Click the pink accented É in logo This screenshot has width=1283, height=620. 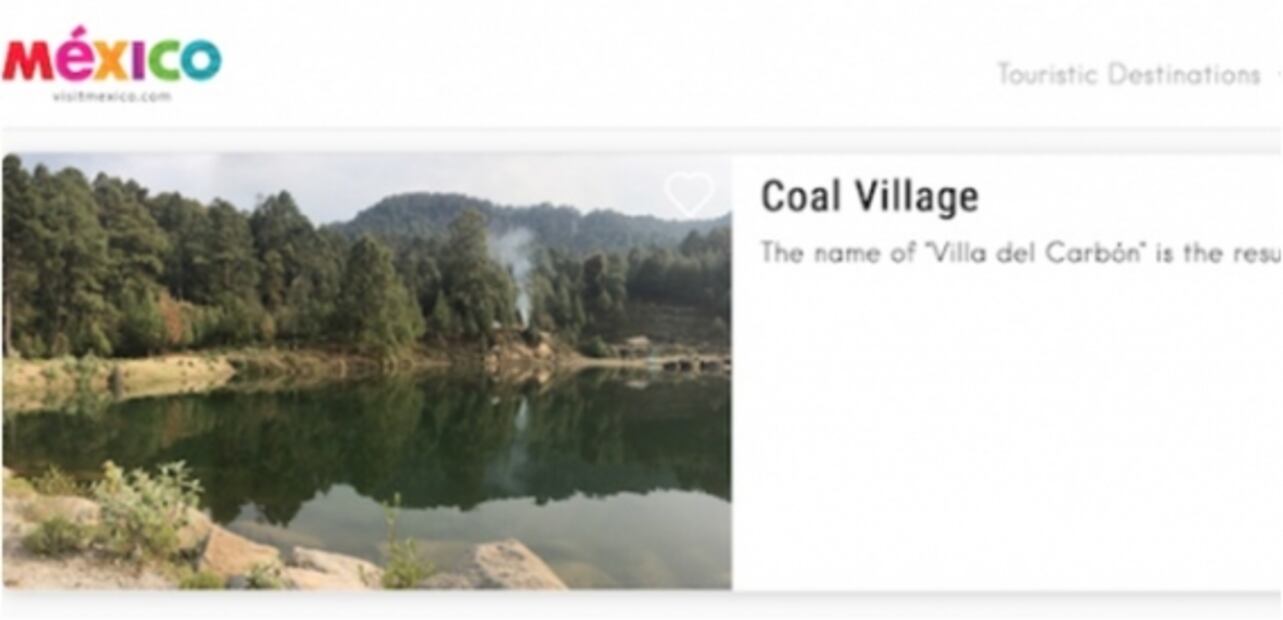(75, 55)
